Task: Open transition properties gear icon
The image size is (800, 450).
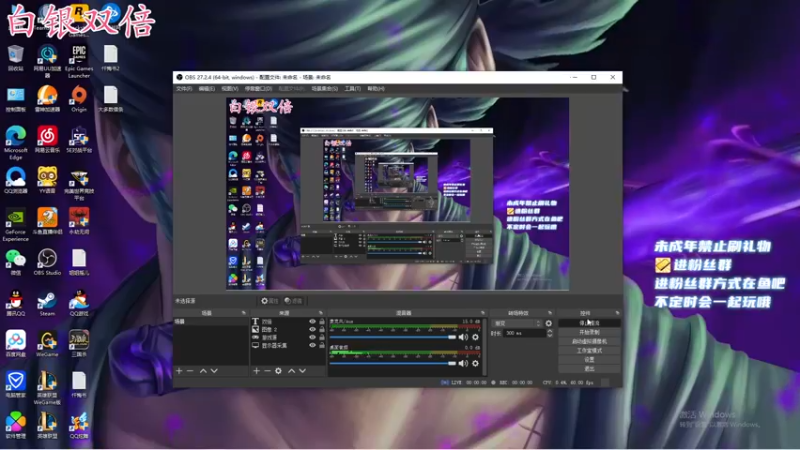Action: tap(548, 323)
